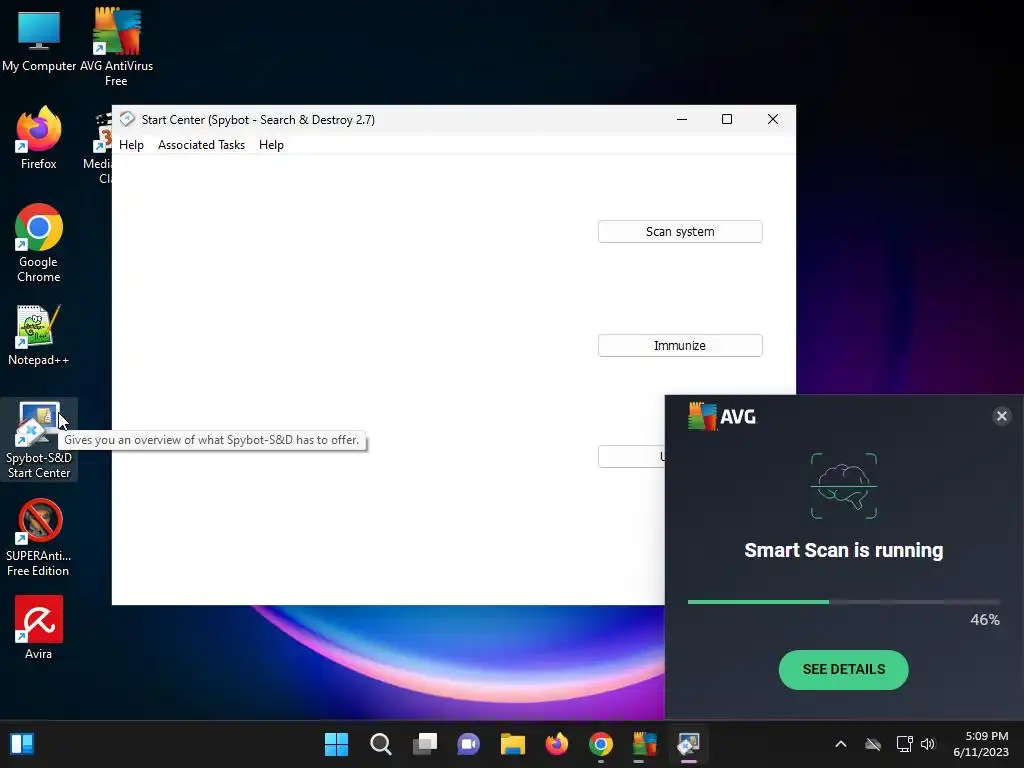
Task: Click the Scan system button
Action: point(680,232)
